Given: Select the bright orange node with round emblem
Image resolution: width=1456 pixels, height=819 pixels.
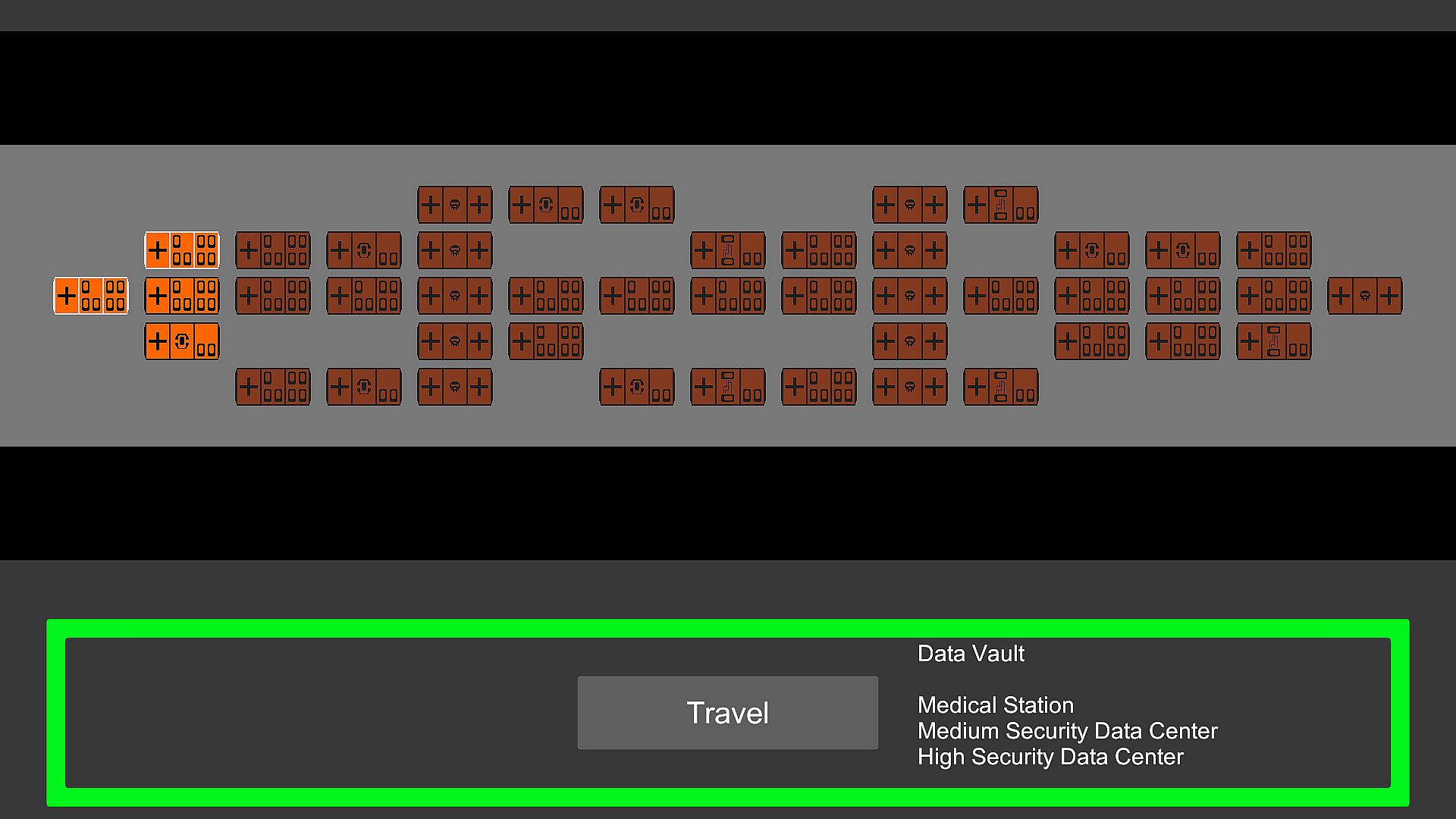Looking at the screenshot, I should (x=182, y=341).
